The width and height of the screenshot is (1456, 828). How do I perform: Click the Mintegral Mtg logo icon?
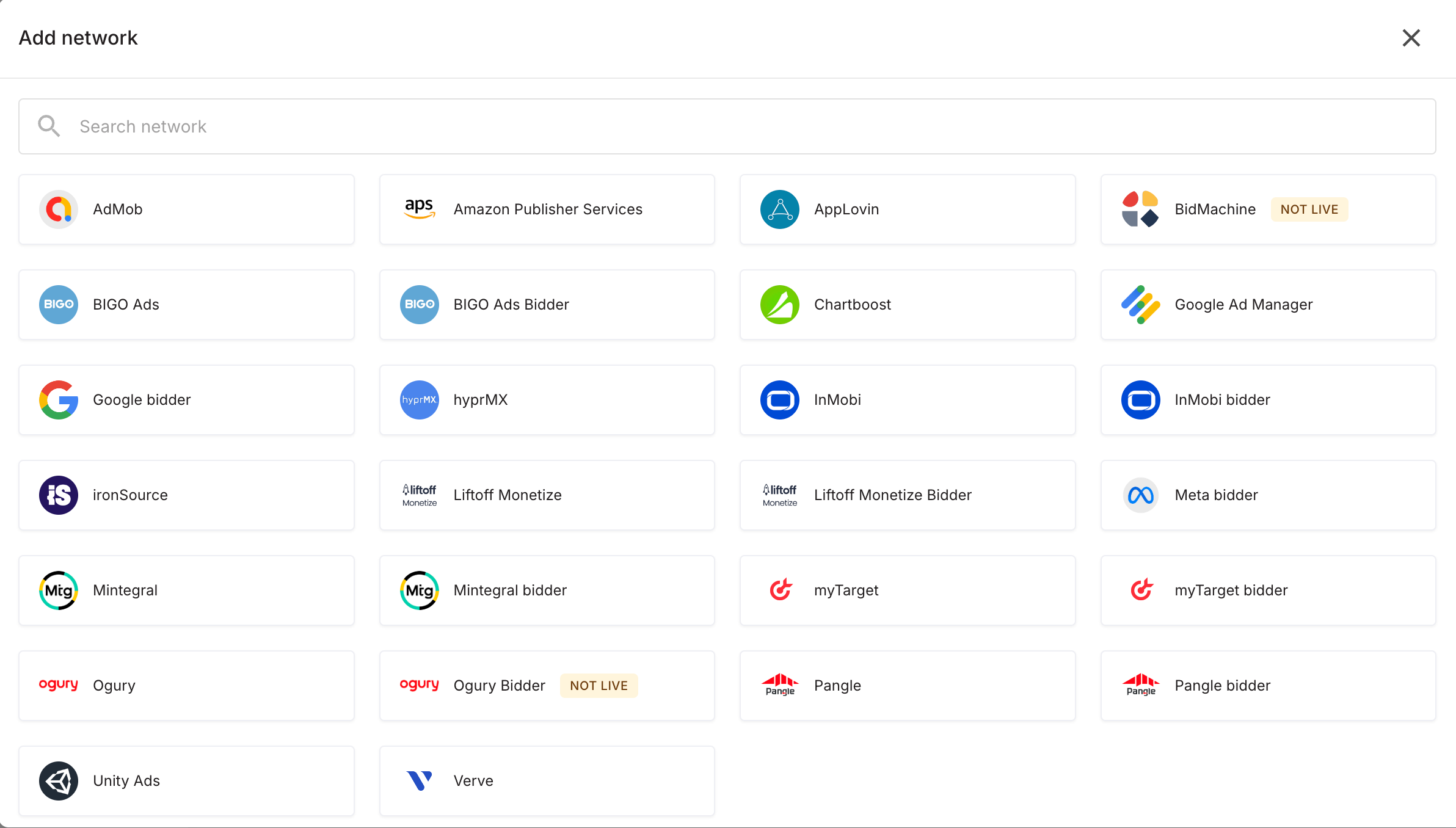pyautogui.click(x=59, y=590)
